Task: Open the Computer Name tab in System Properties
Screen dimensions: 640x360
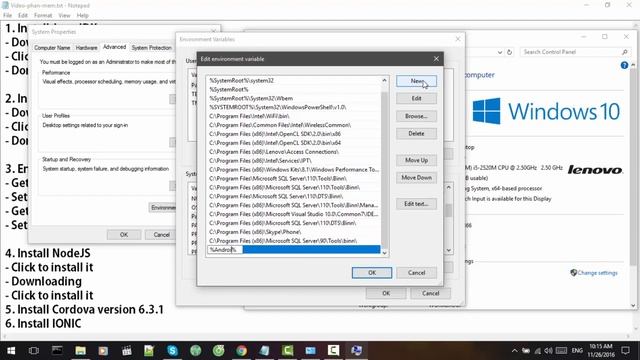Action: coord(52,48)
